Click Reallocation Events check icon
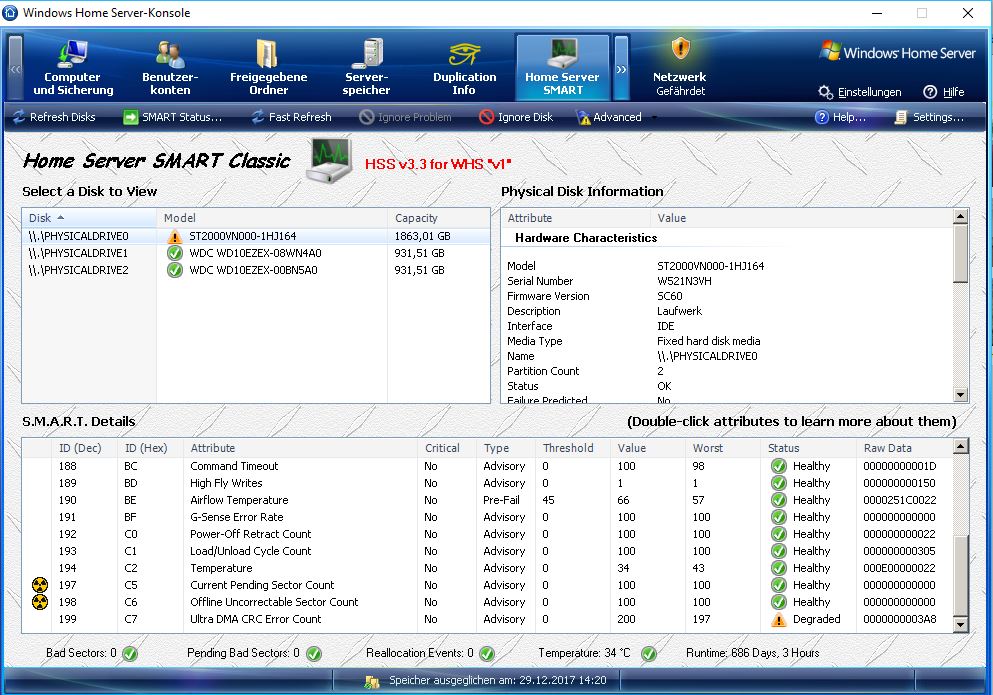Image resolution: width=993 pixels, height=695 pixels. click(486, 654)
